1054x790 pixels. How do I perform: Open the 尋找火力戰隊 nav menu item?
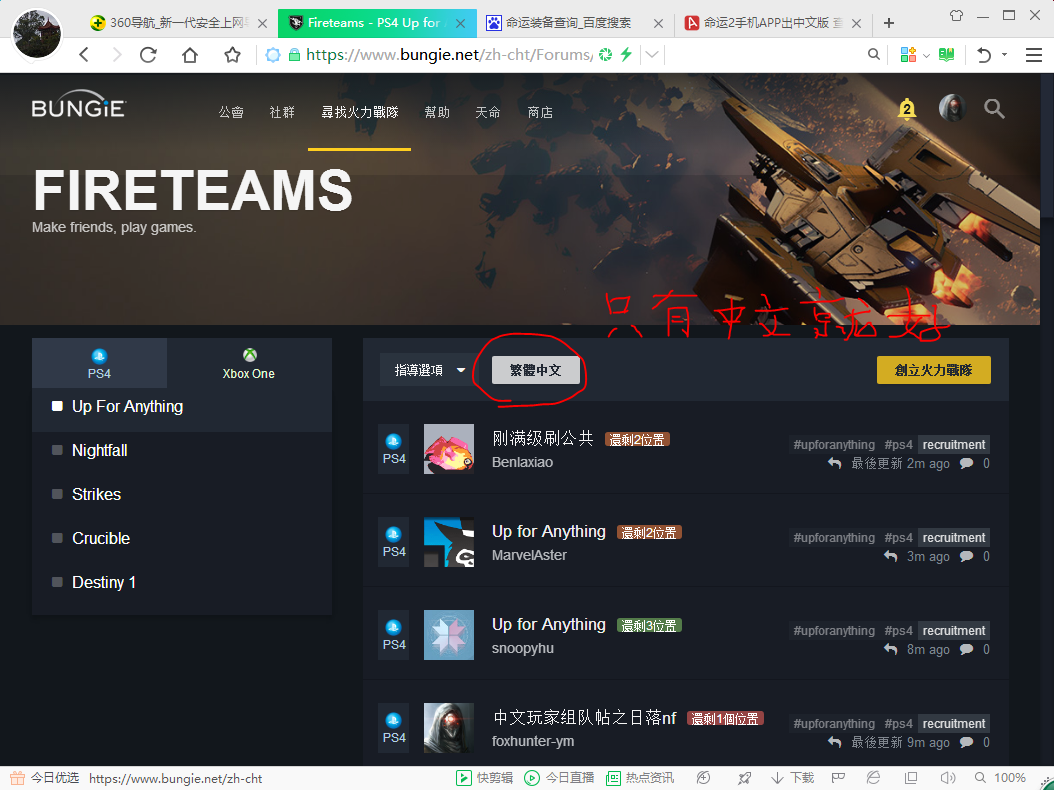coord(360,112)
